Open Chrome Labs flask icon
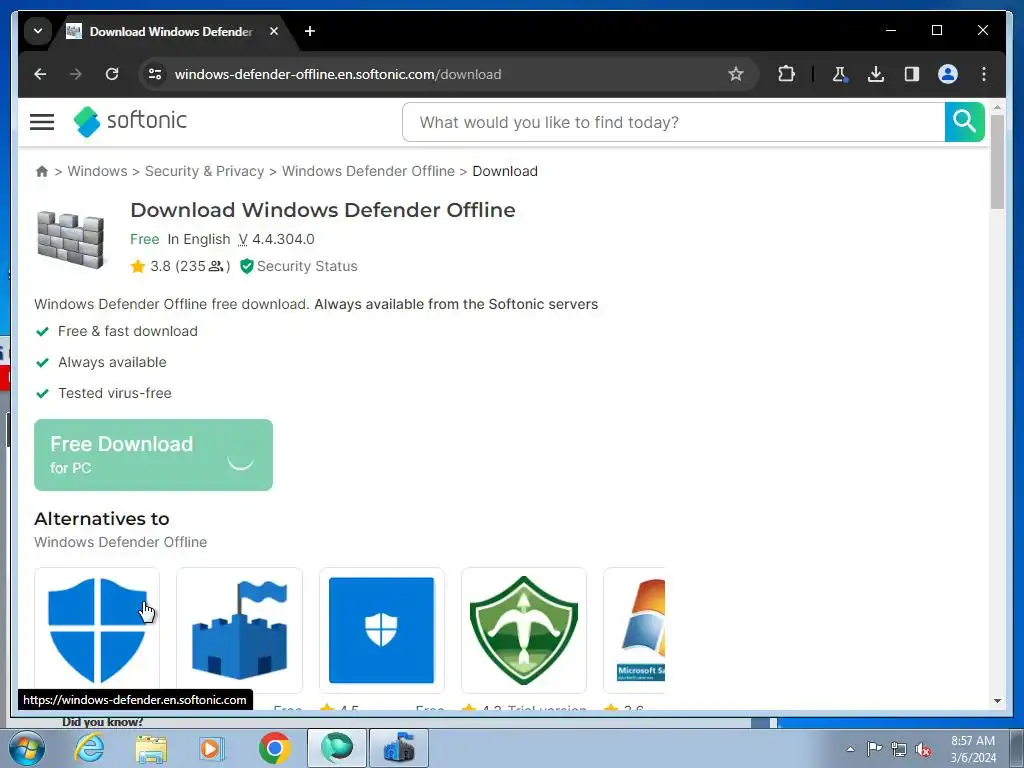Viewport: 1024px width, 768px height. pyautogui.click(x=840, y=74)
